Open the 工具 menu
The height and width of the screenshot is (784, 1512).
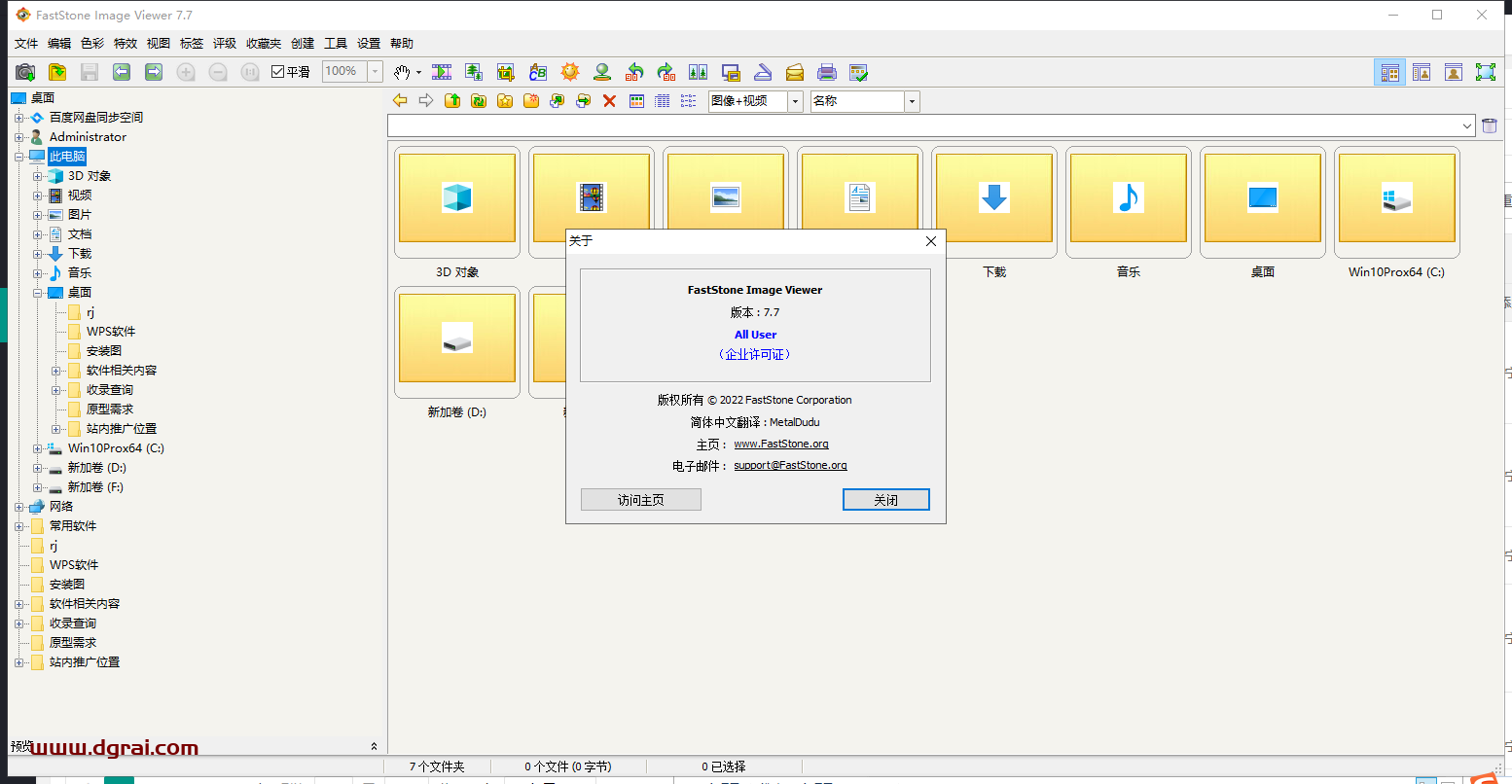pyautogui.click(x=336, y=44)
